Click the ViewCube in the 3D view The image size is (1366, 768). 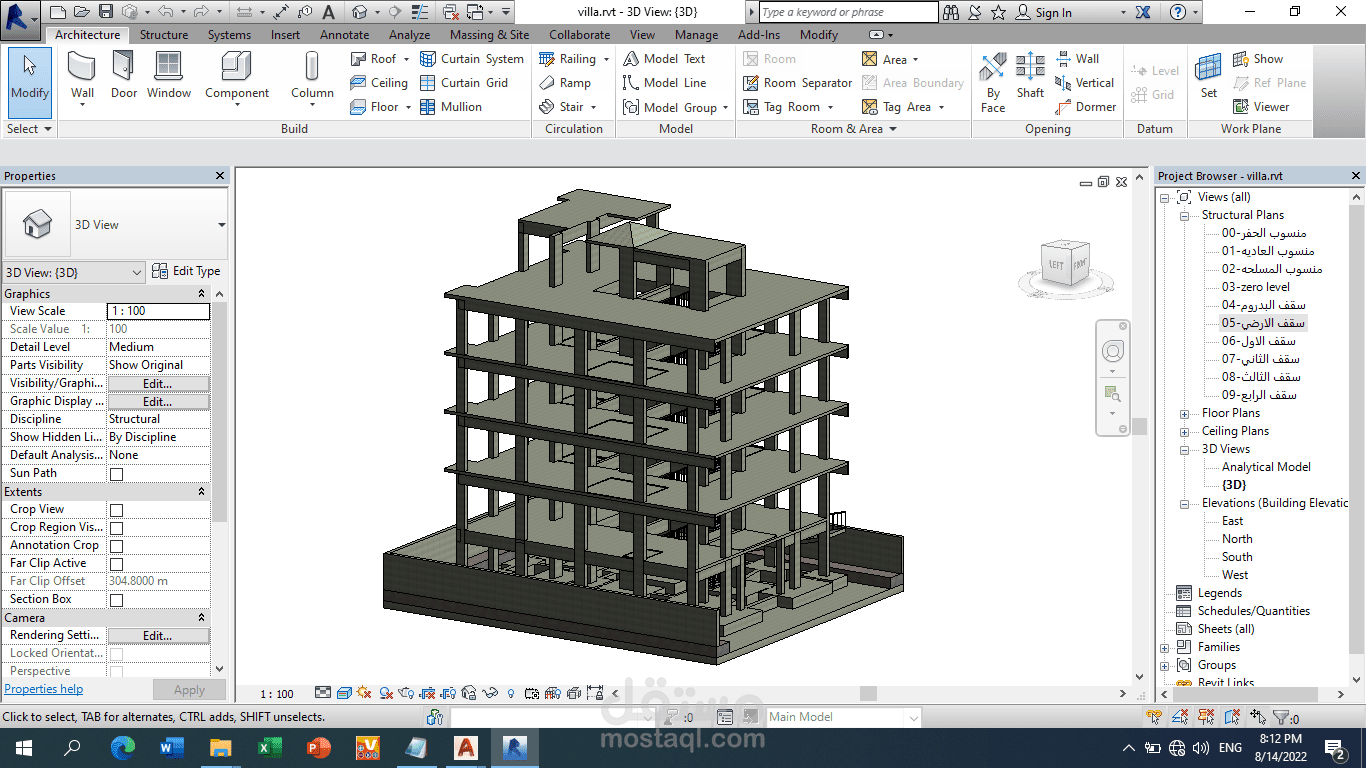[x=1066, y=264]
